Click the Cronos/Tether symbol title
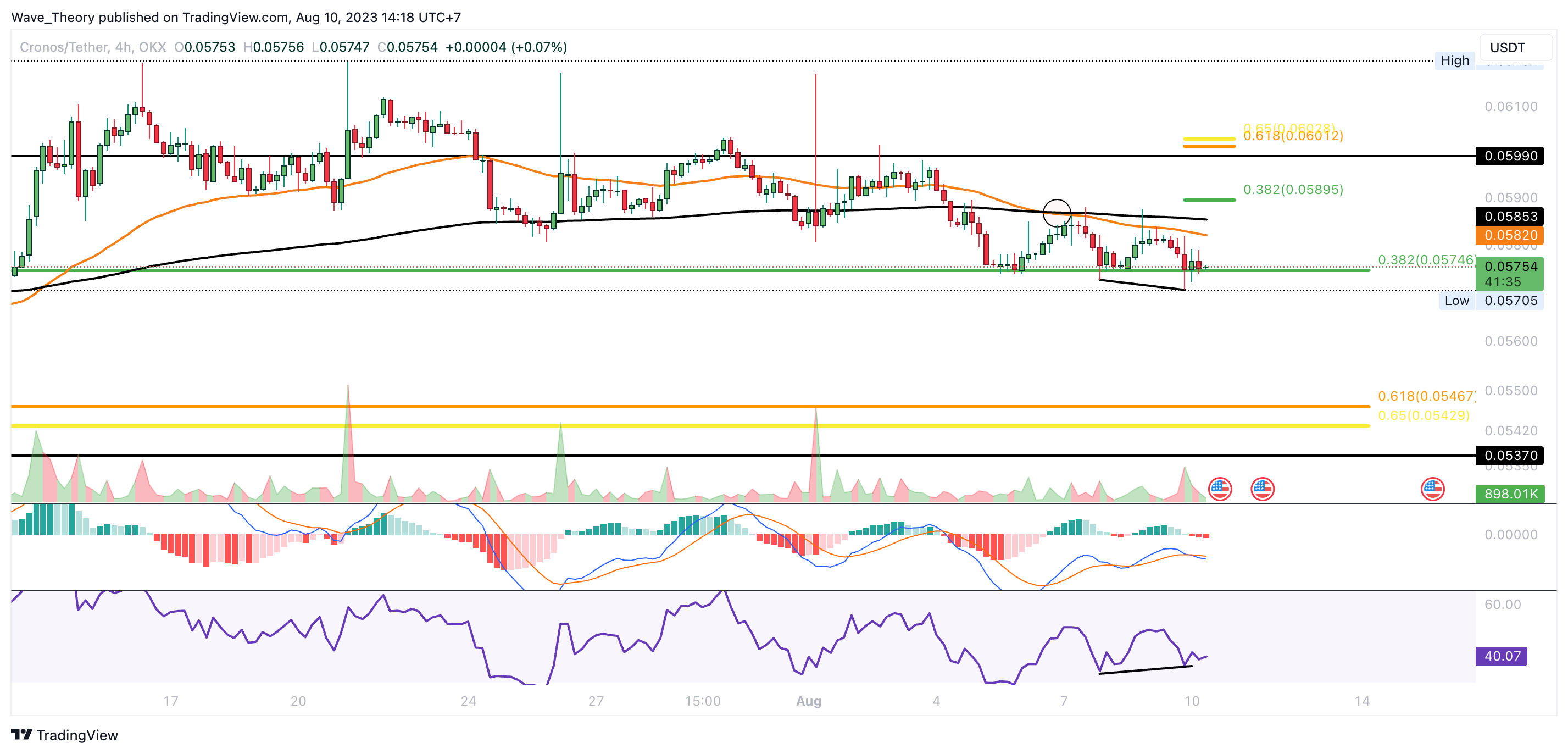1568x754 pixels. coord(64,47)
